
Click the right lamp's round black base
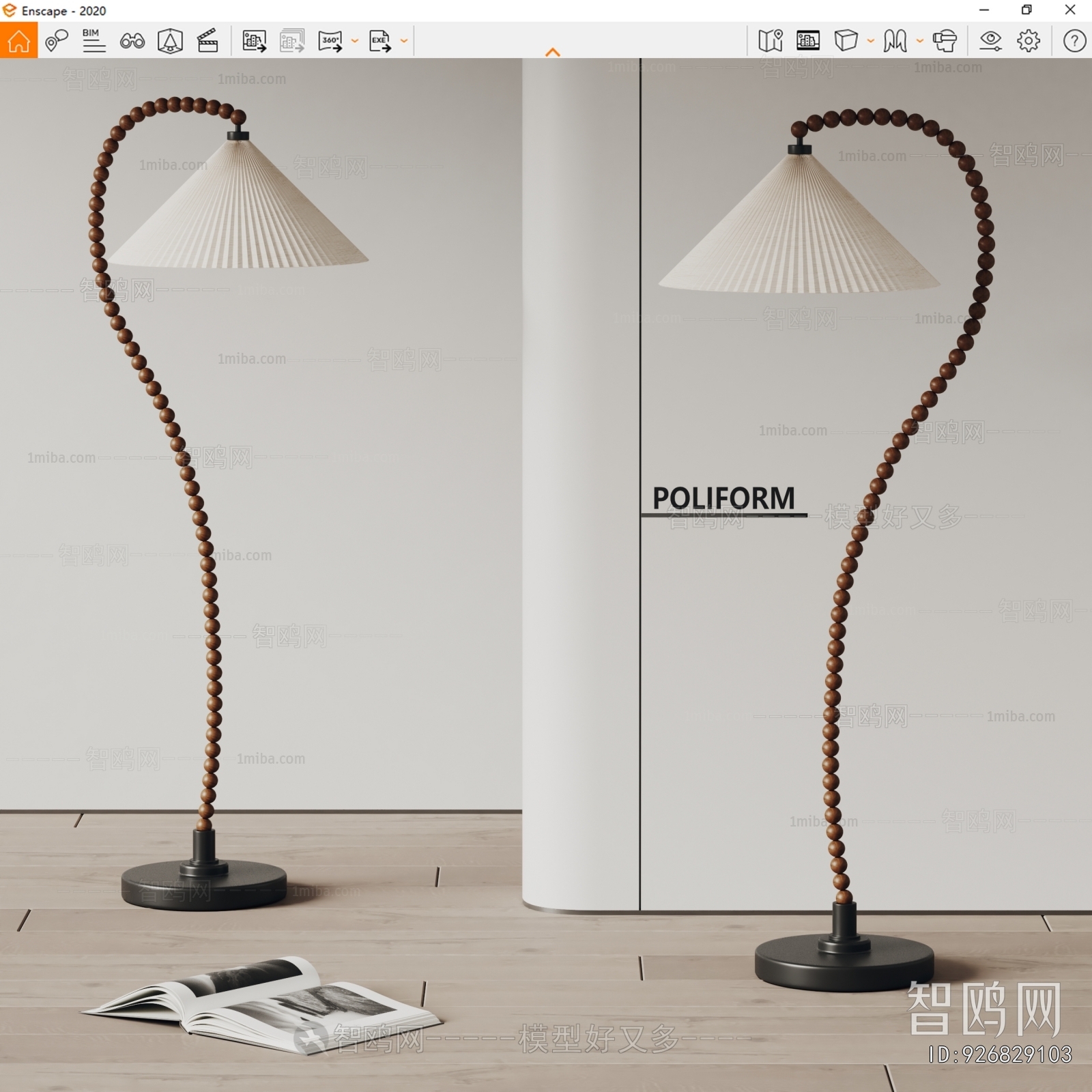pyautogui.click(x=844, y=963)
